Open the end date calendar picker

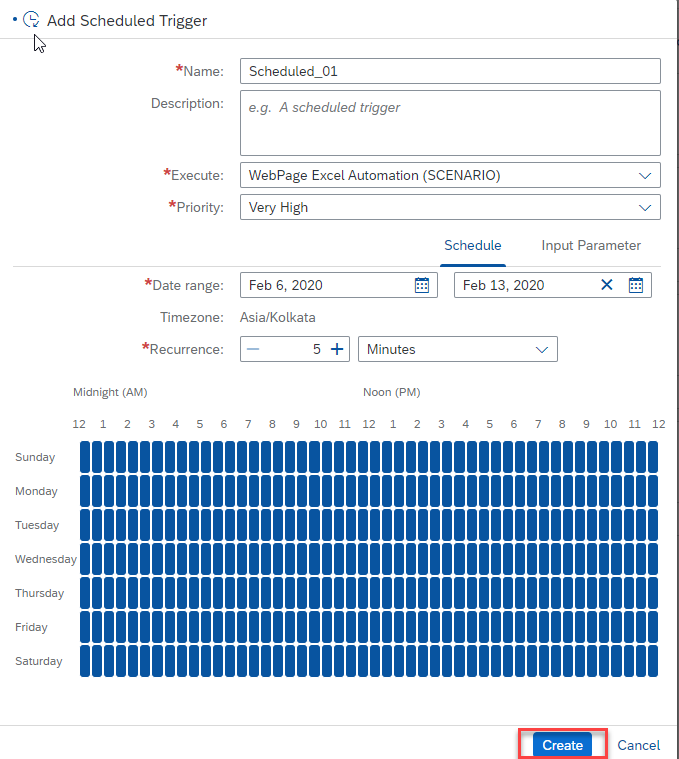636,285
